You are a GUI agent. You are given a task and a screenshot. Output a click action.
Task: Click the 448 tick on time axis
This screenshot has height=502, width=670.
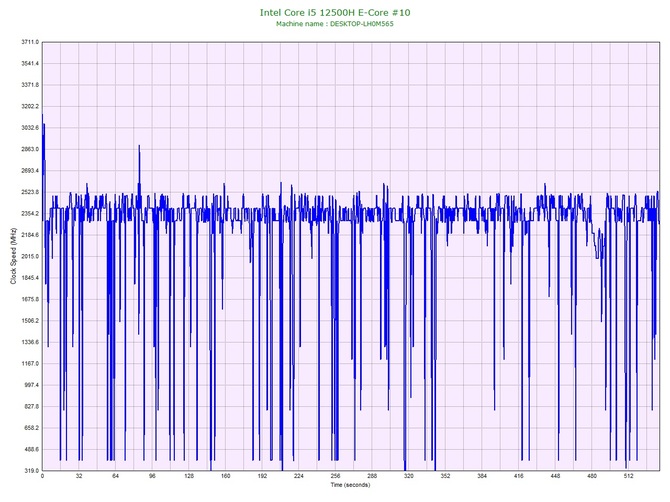[555, 476]
